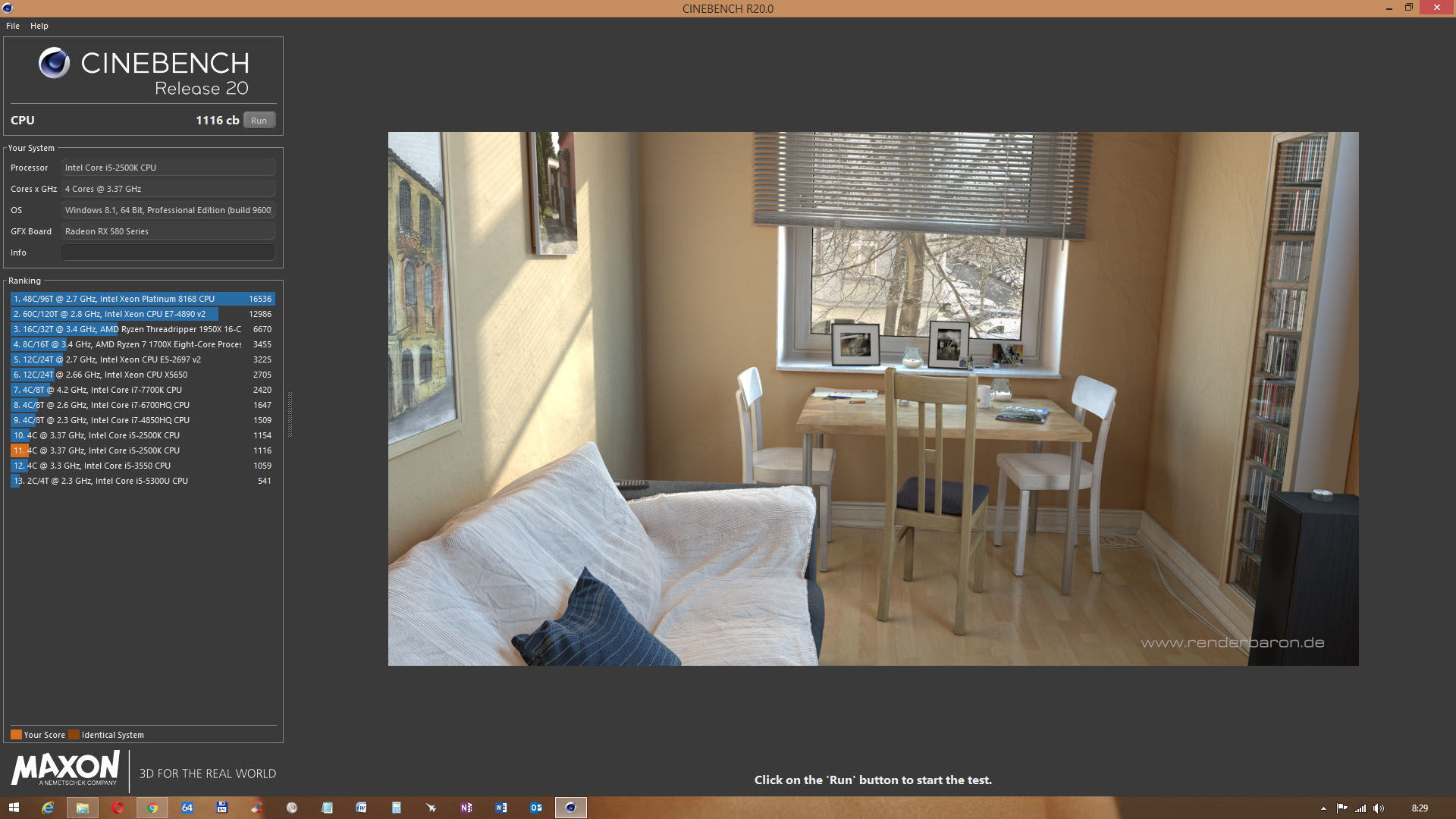Select ranking row Intel Core i5-3550 CPU

pyautogui.click(x=143, y=466)
